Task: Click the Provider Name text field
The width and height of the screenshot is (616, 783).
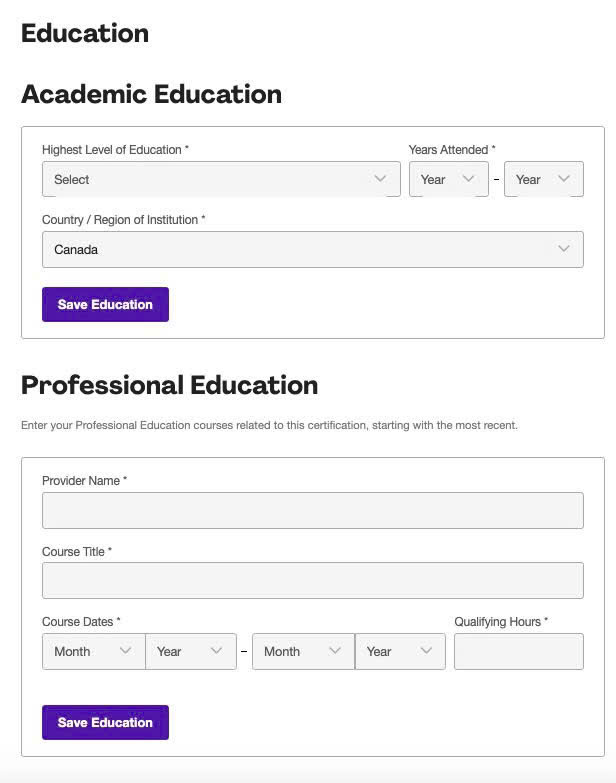Action: [x=312, y=510]
